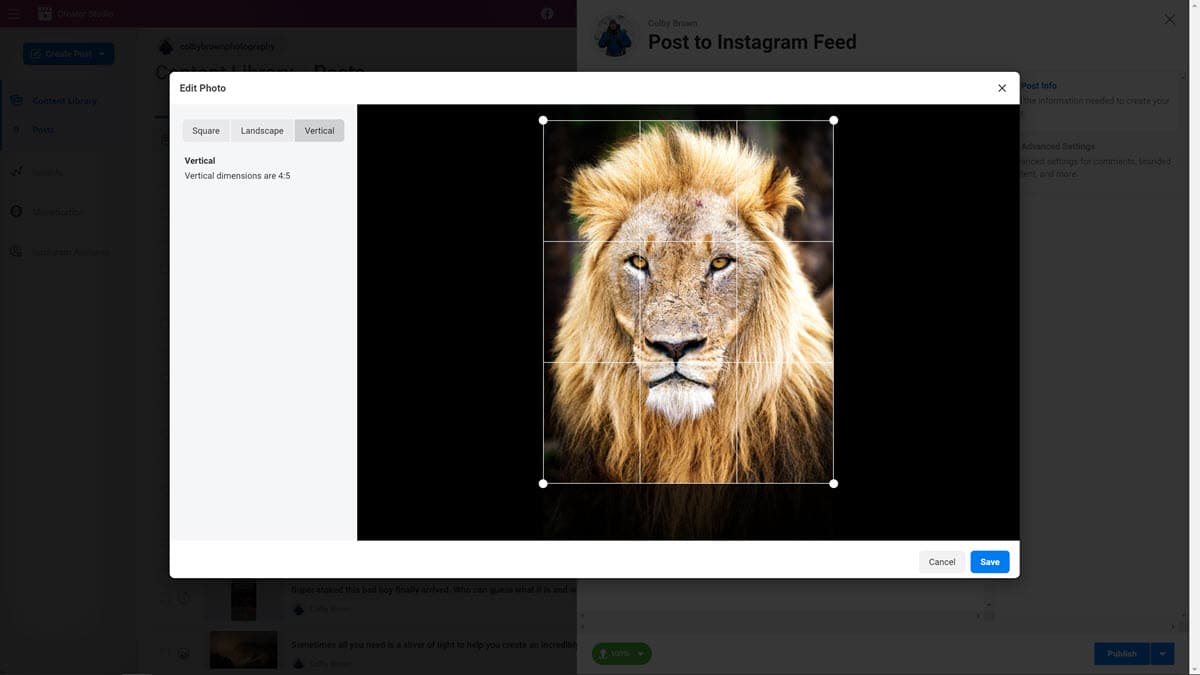Click the Cancel button
Image resolution: width=1200 pixels, height=675 pixels.
[x=942, y=562]
